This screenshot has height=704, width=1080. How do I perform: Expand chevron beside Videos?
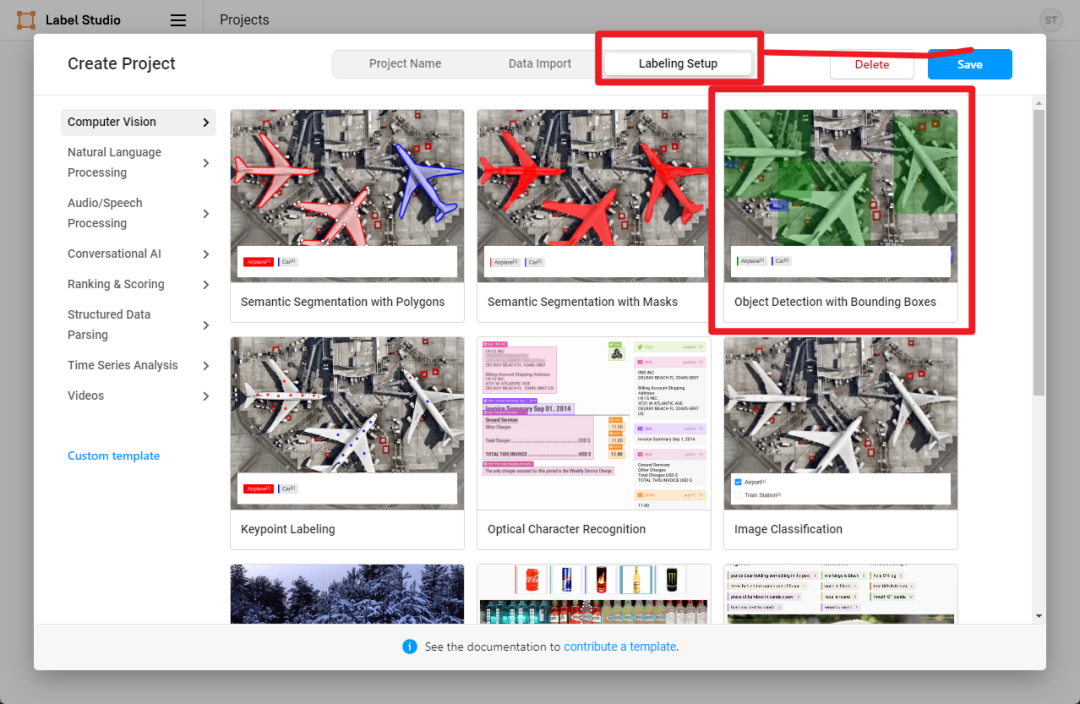(x=206, y=396)
